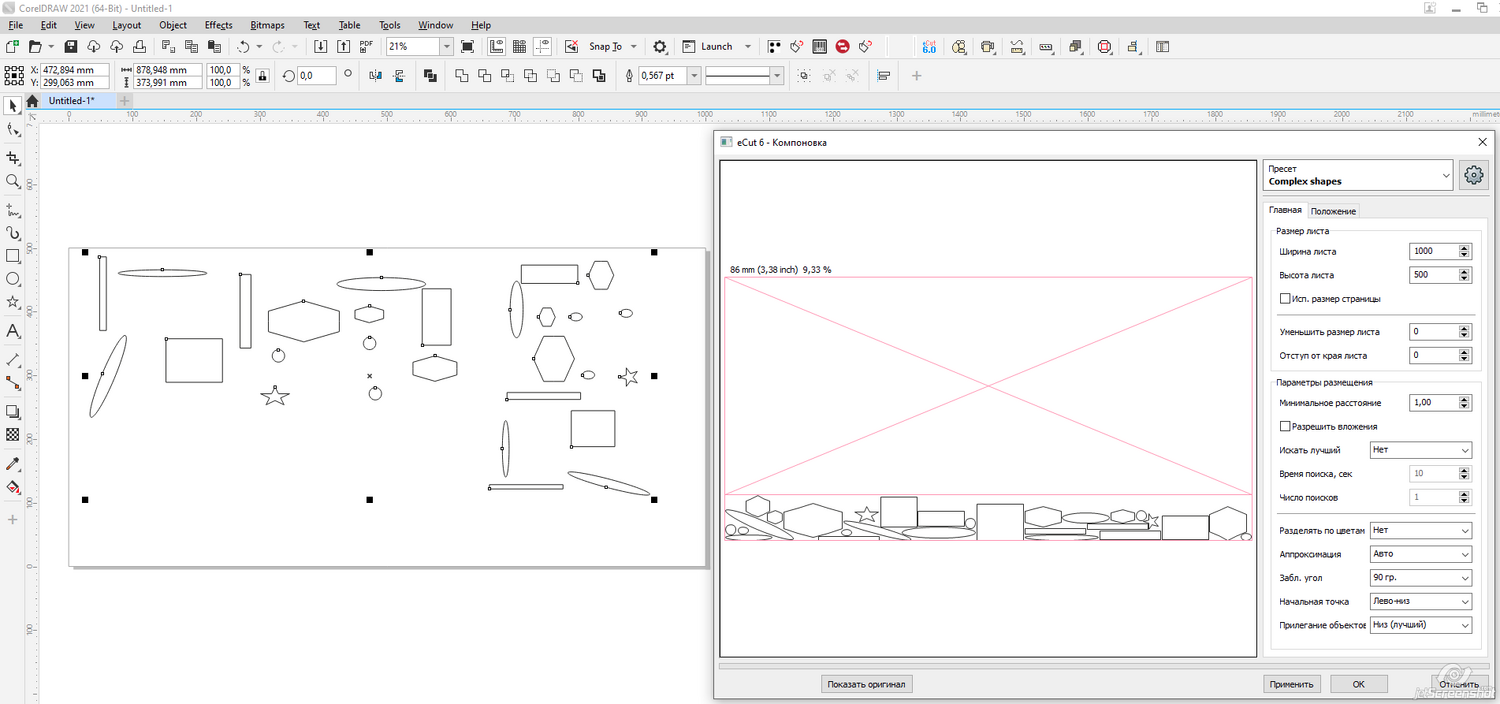
Task: Click the New document icon
Action: click(x=12, y=46)
